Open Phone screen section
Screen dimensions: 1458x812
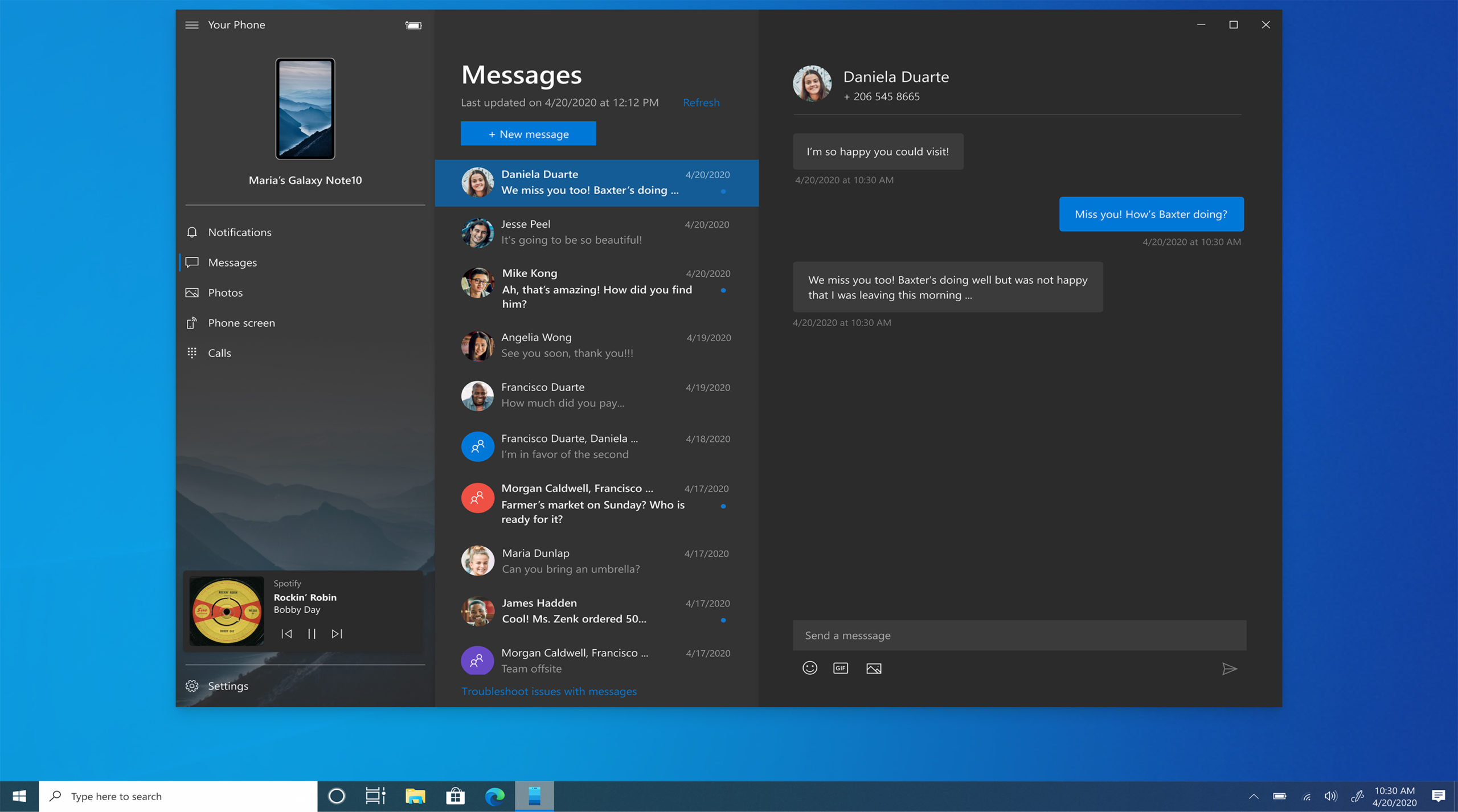pos(241,323)
